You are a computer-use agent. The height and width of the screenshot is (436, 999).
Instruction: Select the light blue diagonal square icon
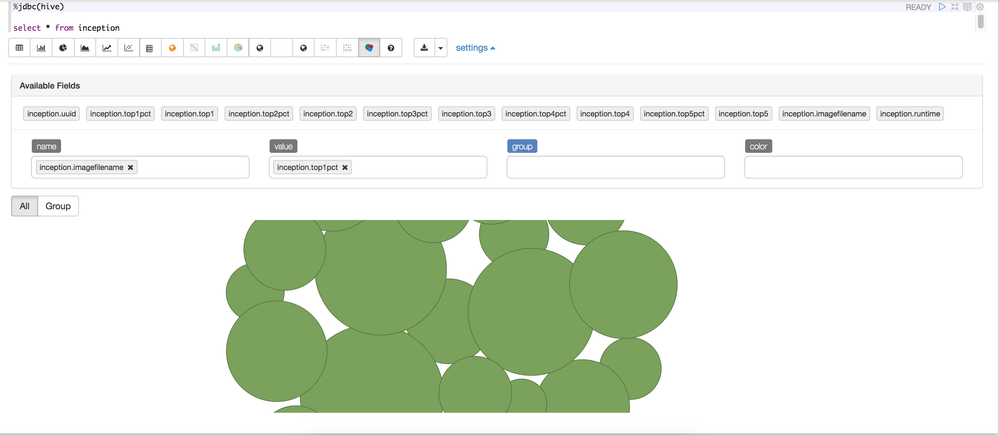[194, 48]
